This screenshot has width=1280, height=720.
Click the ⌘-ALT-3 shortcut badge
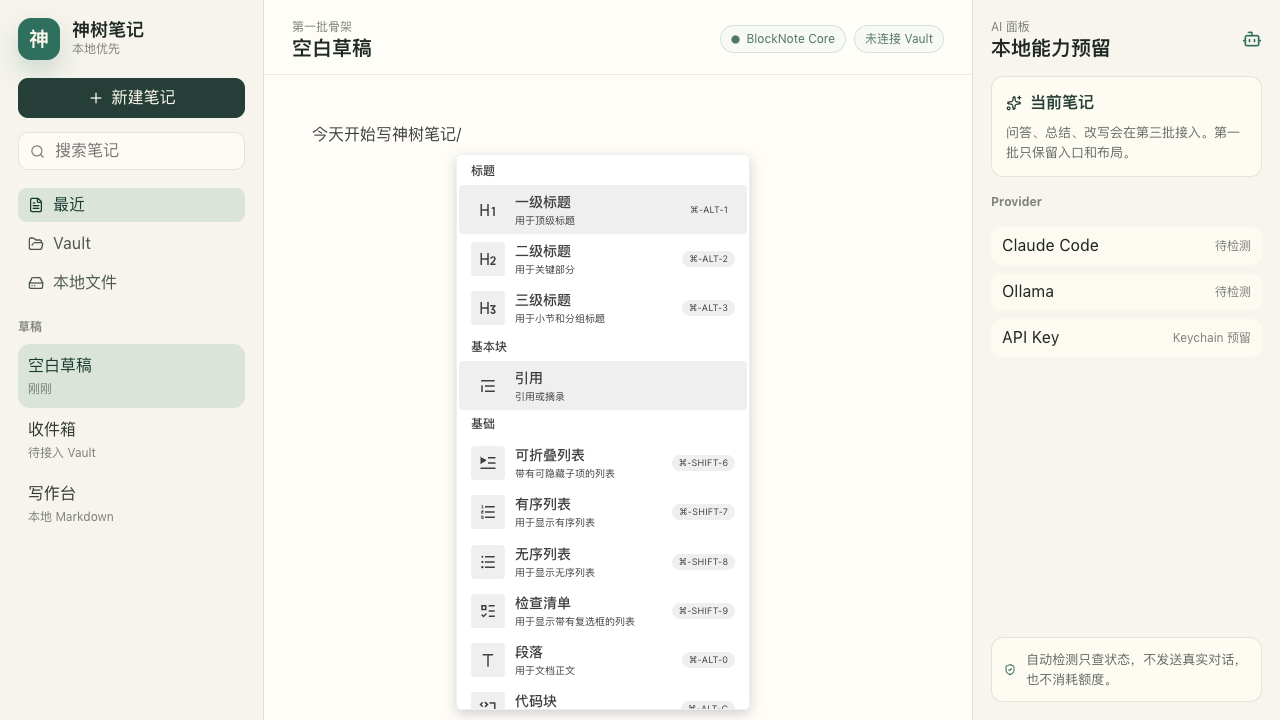[x=709, y=308]
